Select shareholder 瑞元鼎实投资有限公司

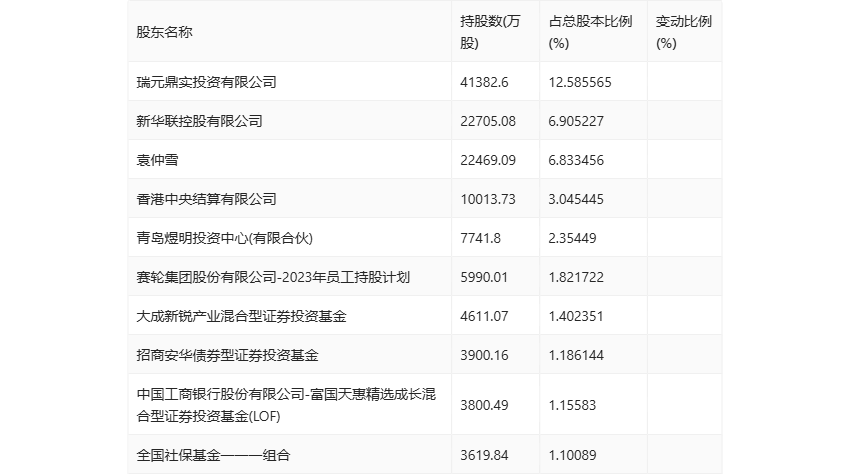207,82
